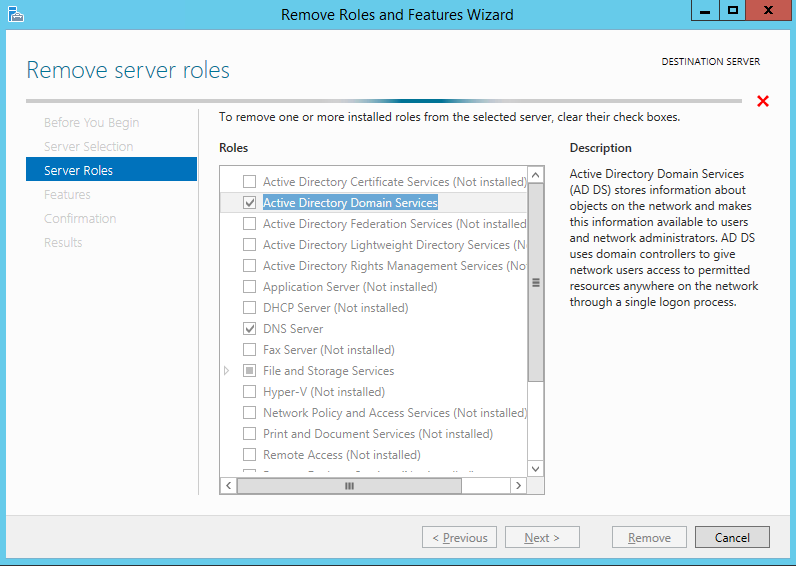
Task: Uncheck DNS Server checkbox
Action: pos(249,328)
